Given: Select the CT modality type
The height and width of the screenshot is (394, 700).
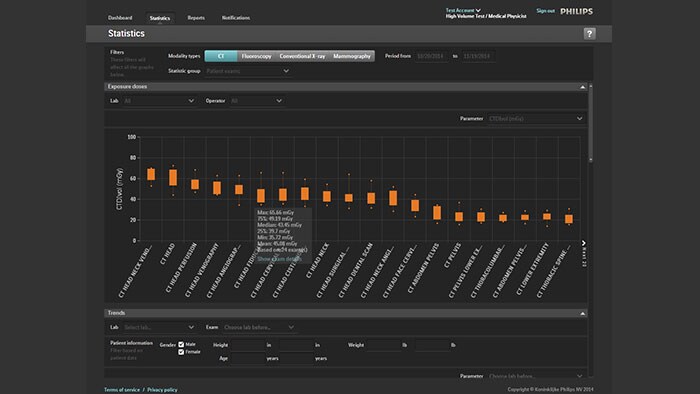Looking at the screenshot, I should (x=221, y=56).
